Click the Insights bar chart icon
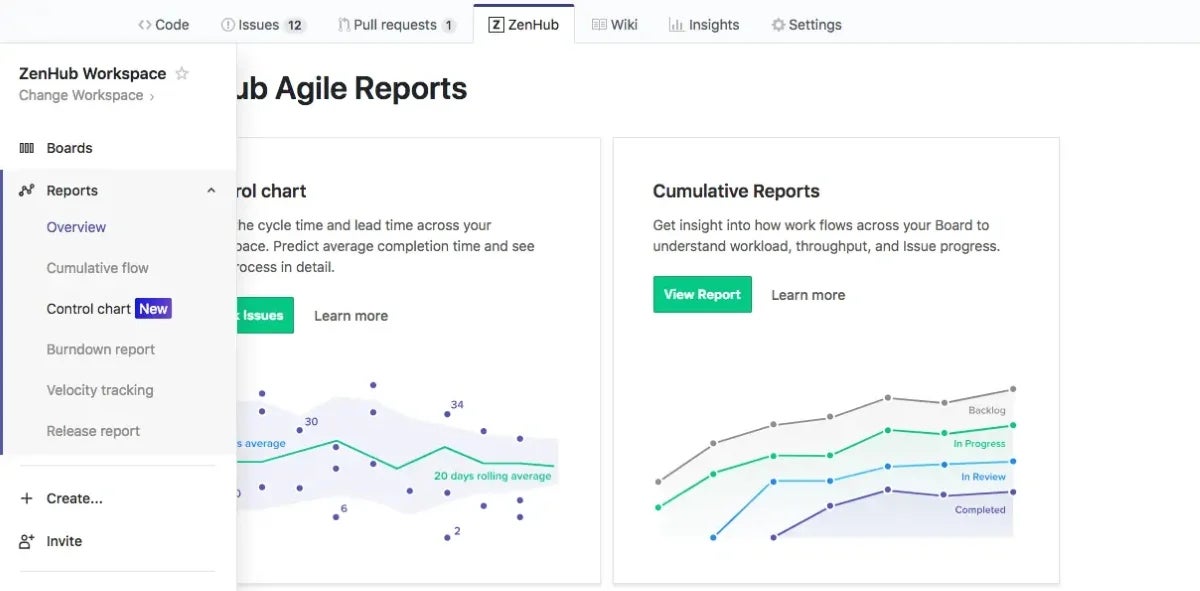This screenshot has height=591, width=1200. [674, 24]
